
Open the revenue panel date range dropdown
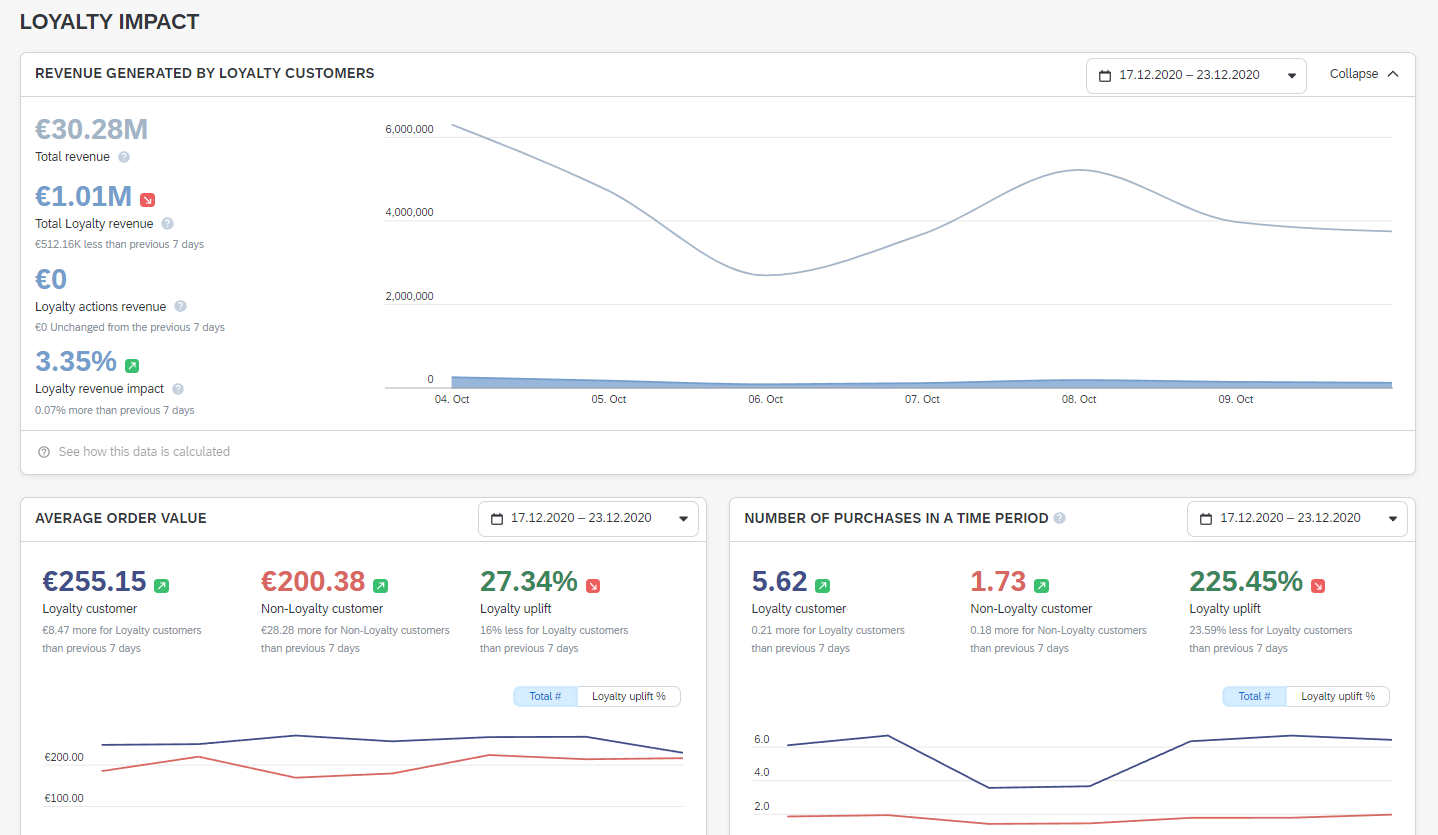pos(1293,75)
